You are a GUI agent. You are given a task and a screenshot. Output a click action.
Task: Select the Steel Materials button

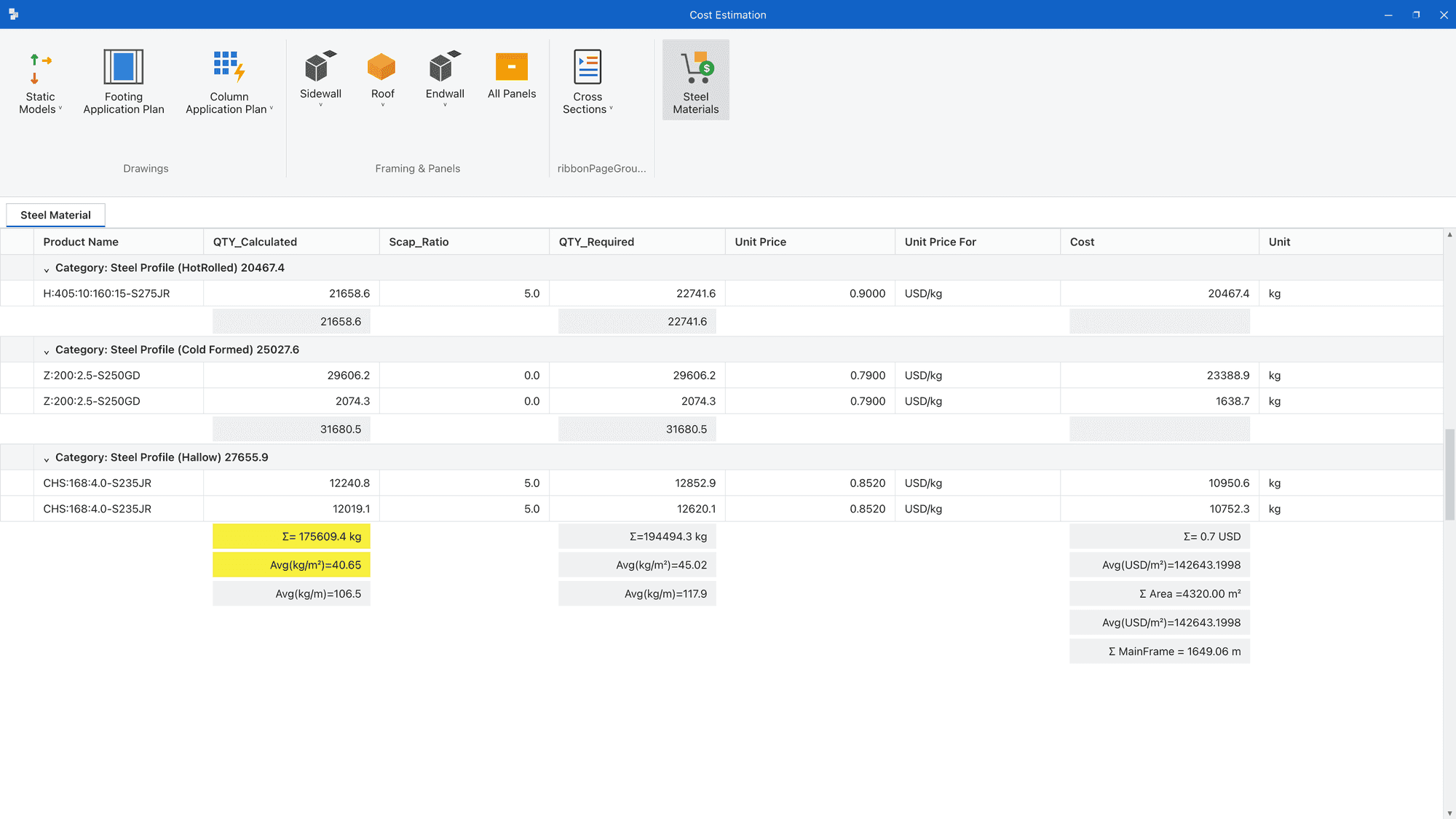(x=696, y=80)
